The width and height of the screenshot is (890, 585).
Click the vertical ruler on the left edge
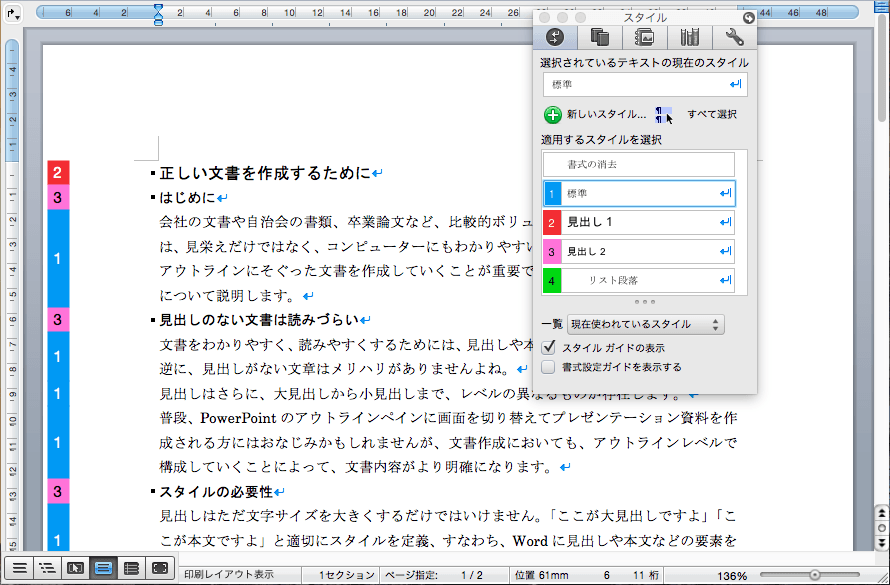12,295
